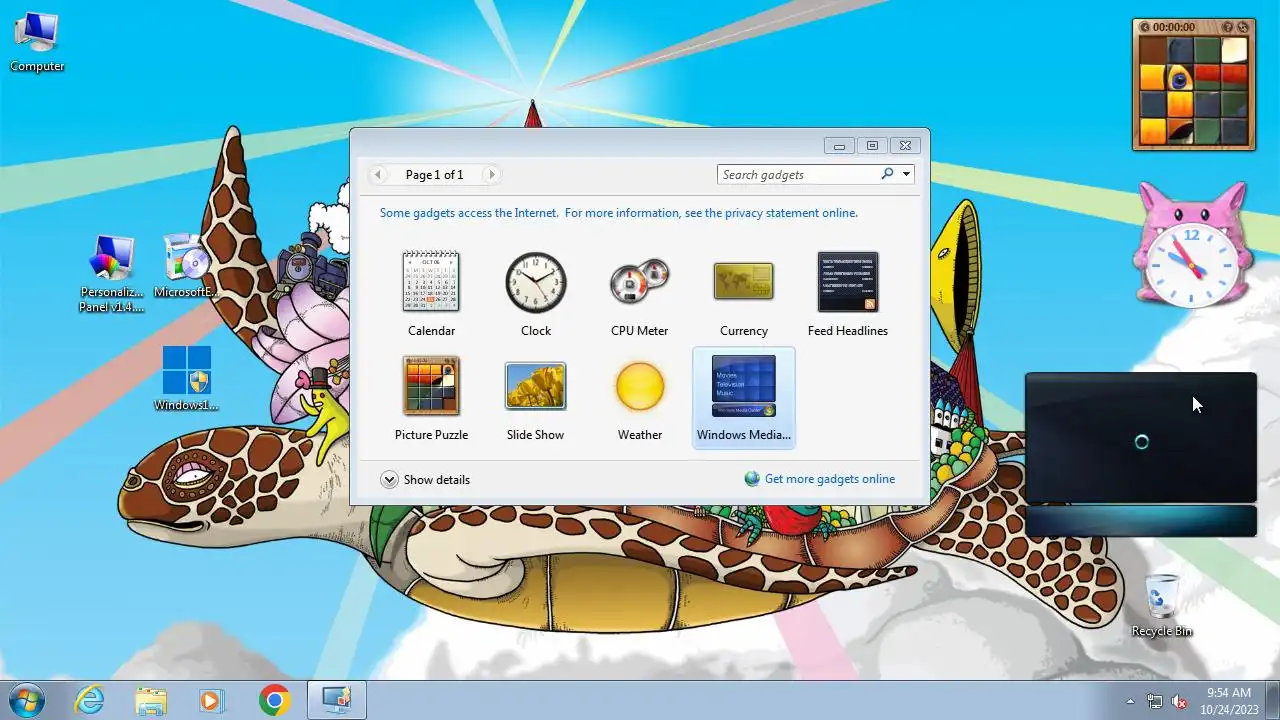The height and width of the screenshot is (720, 1280).
Task: Select the Currency gadget
Action: tap(743, 294)
